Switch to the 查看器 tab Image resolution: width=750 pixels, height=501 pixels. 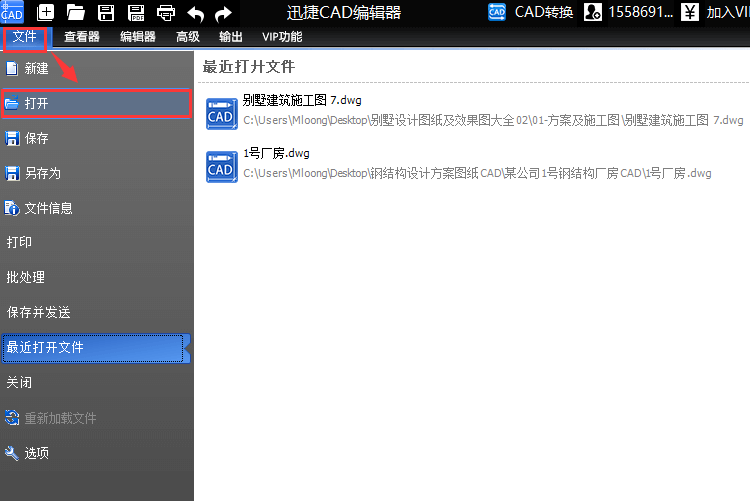pyautogui.click(x=82, y=37)
